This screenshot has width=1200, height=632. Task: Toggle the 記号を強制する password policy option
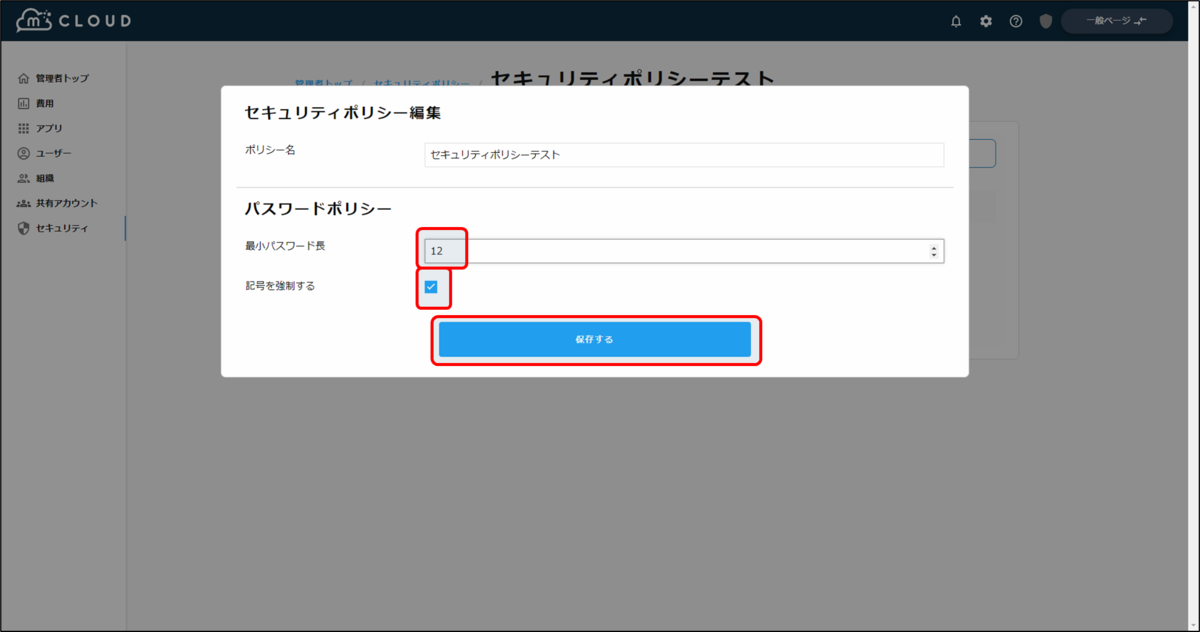432,290
